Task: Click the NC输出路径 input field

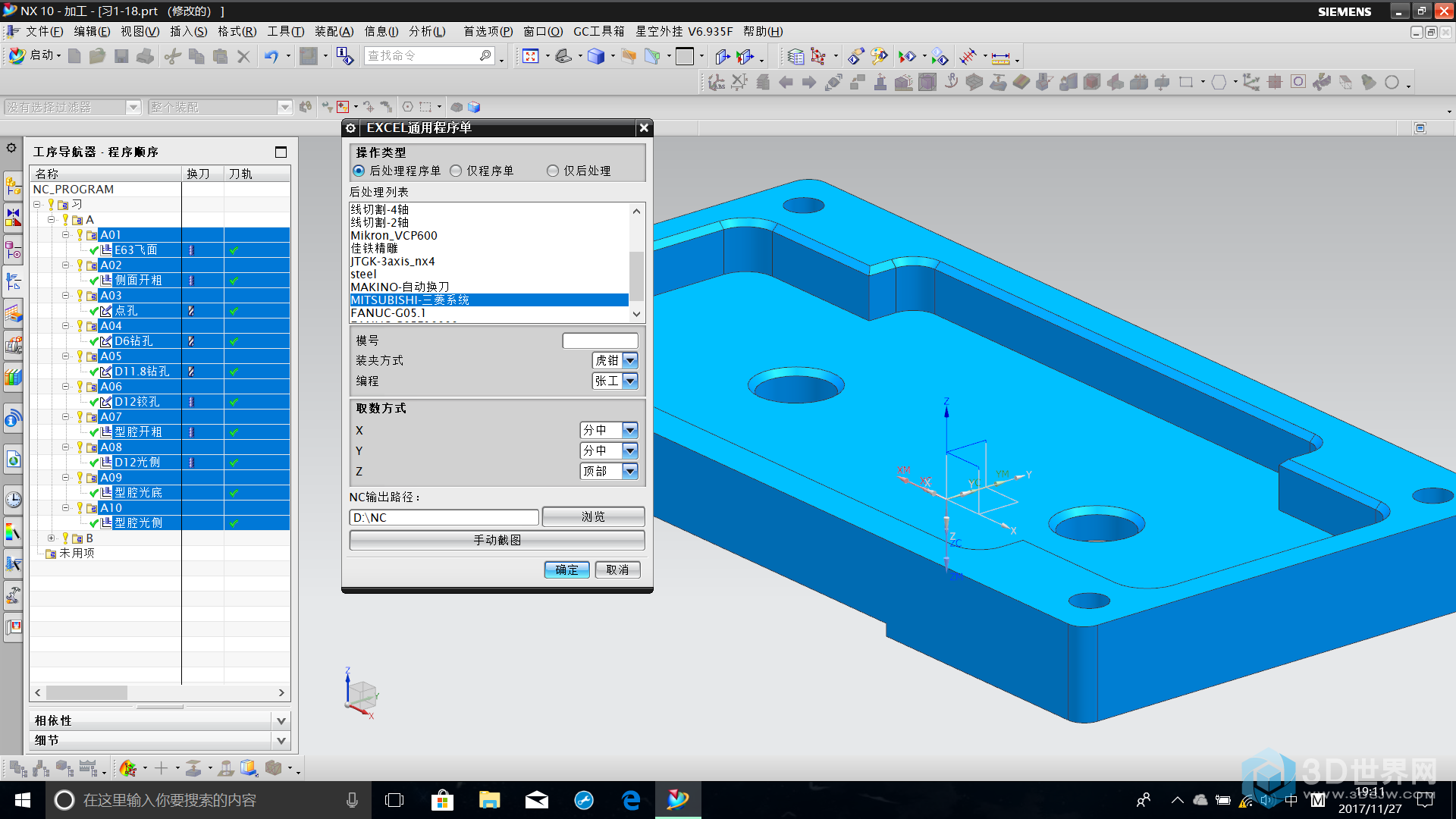Action: [x=444, y=517]
